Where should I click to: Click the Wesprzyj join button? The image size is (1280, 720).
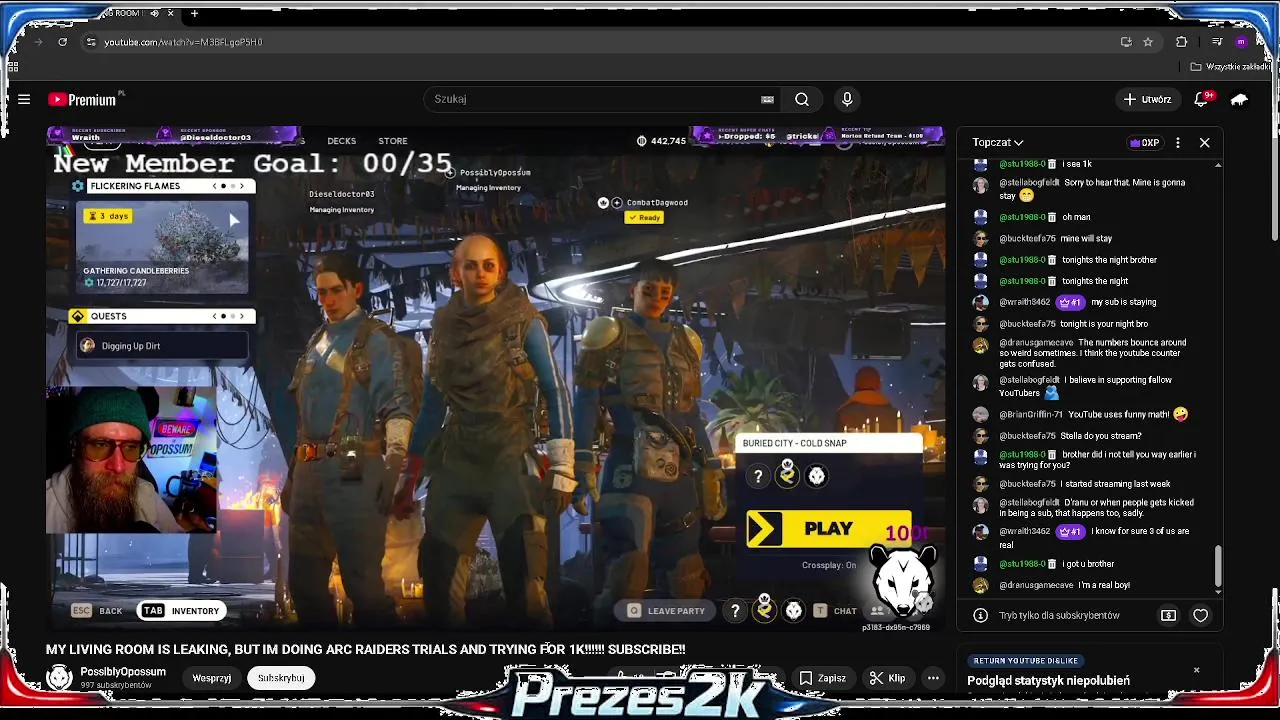(212, 678)
